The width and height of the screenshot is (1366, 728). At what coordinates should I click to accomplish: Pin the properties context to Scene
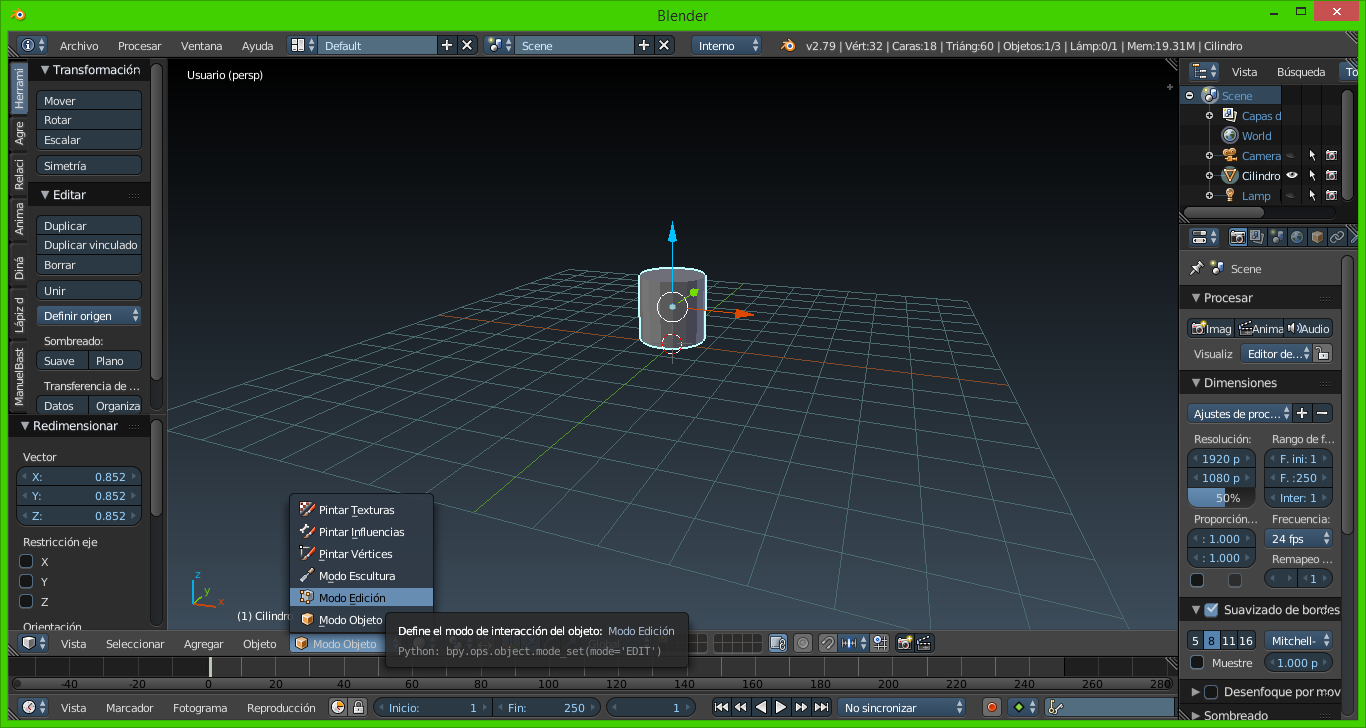point(1196,269)
